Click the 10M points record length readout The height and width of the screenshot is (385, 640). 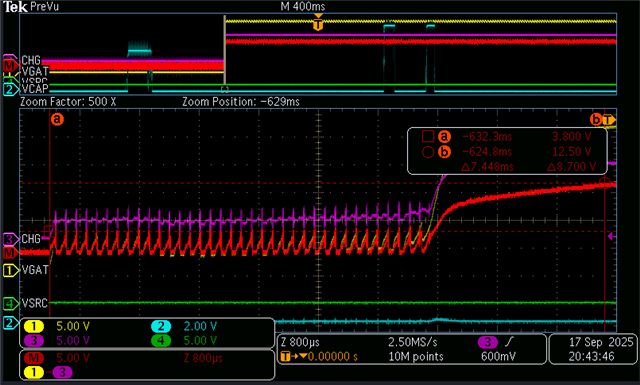(416, 356)
